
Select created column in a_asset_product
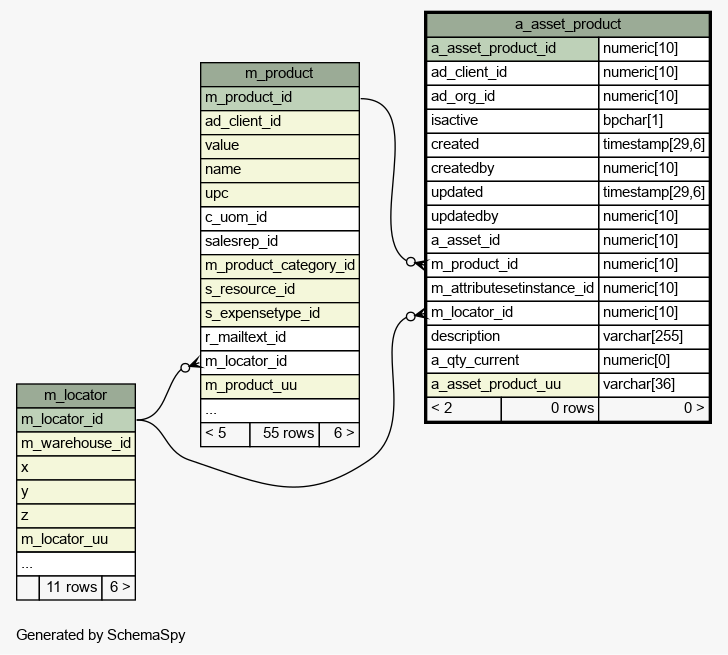[x=512, y=145]
